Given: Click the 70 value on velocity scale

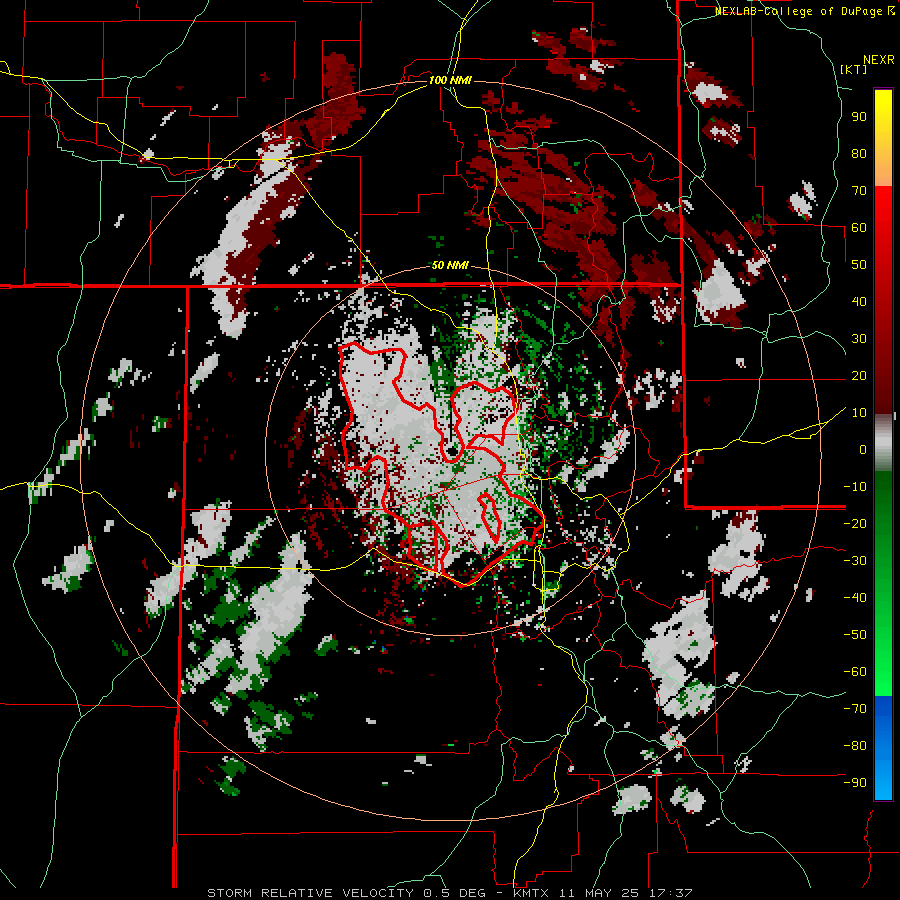Looking at the screenshot, I should [859, 191].
